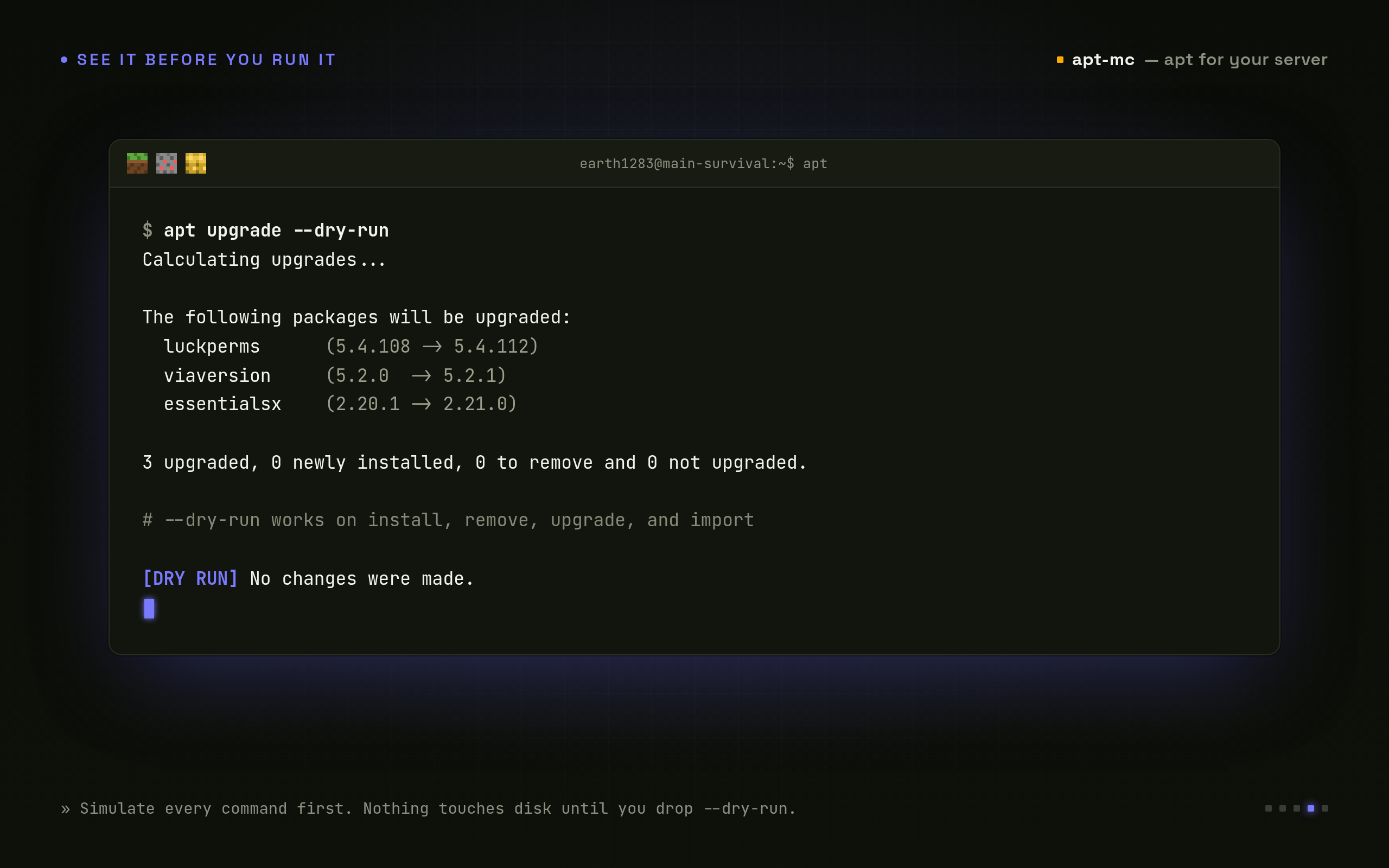Select the essentialsx package name
This screenshot has height=868, width=1389.
click(222, 404)
